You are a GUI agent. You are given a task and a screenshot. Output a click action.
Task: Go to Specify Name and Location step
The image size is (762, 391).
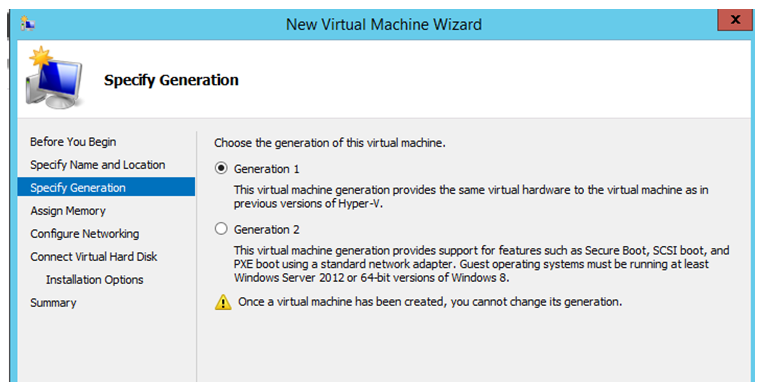point(98,165)
